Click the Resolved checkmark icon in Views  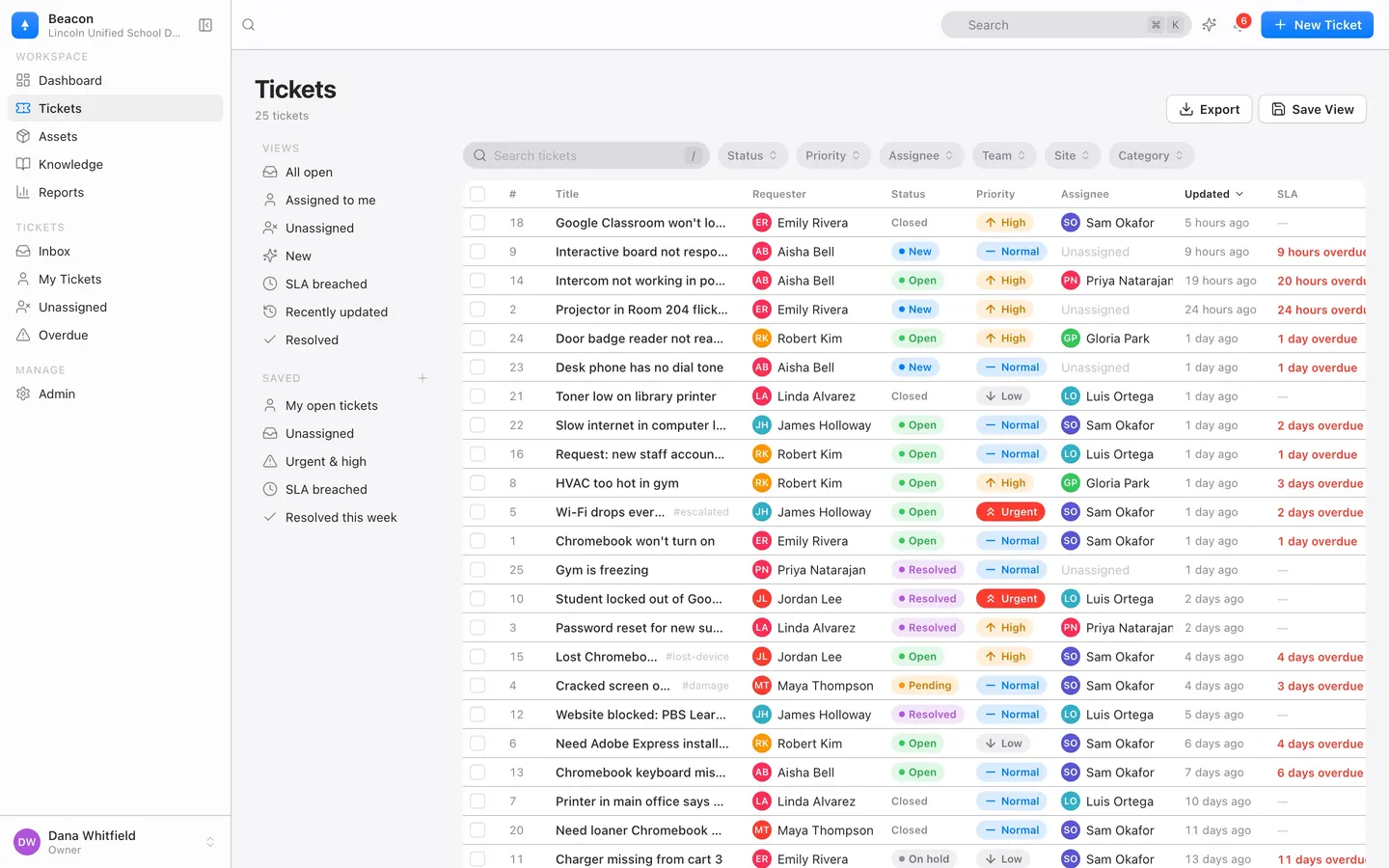270,339
